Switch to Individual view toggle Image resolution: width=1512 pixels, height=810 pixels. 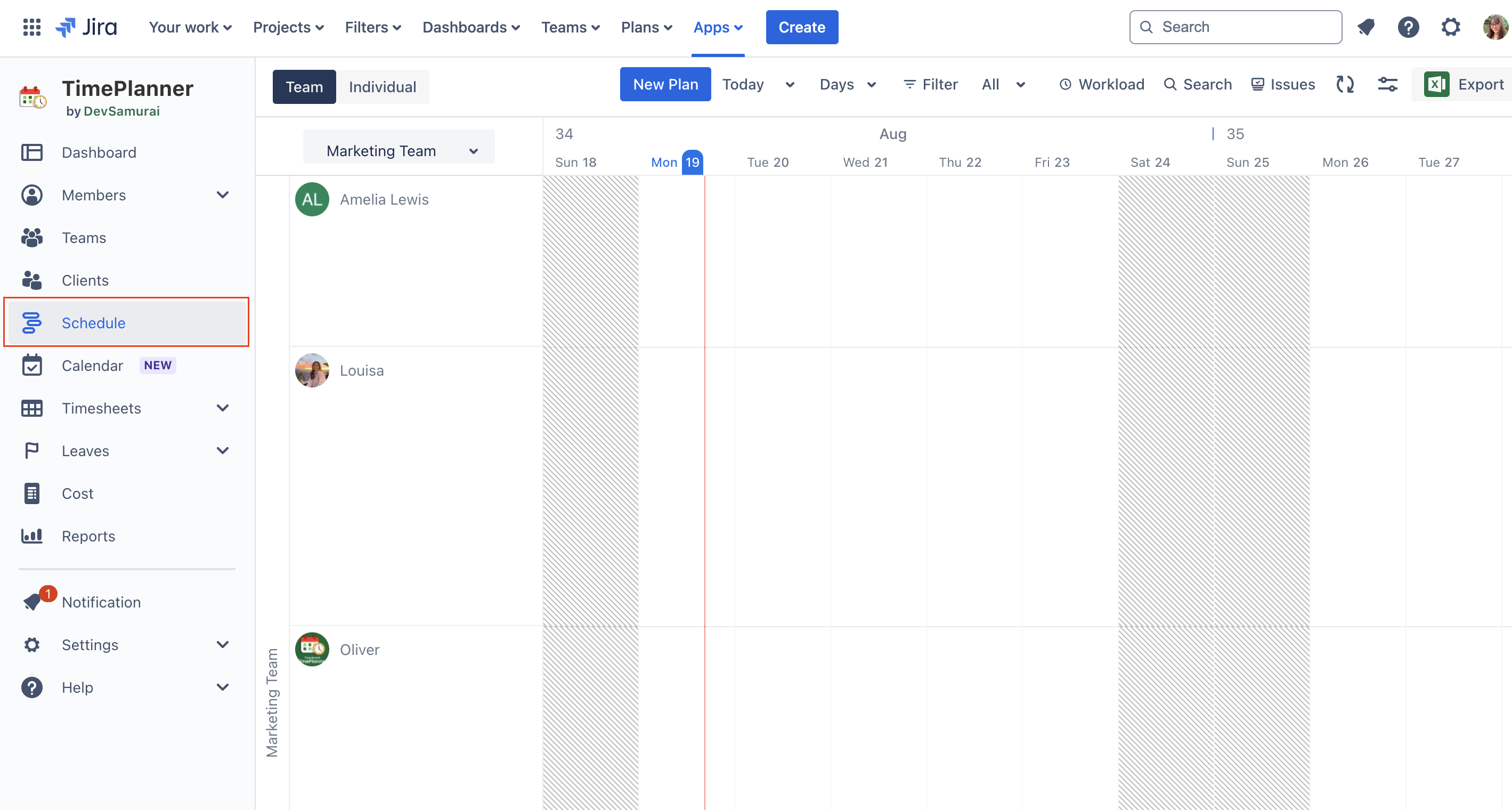tap(382, 86)
